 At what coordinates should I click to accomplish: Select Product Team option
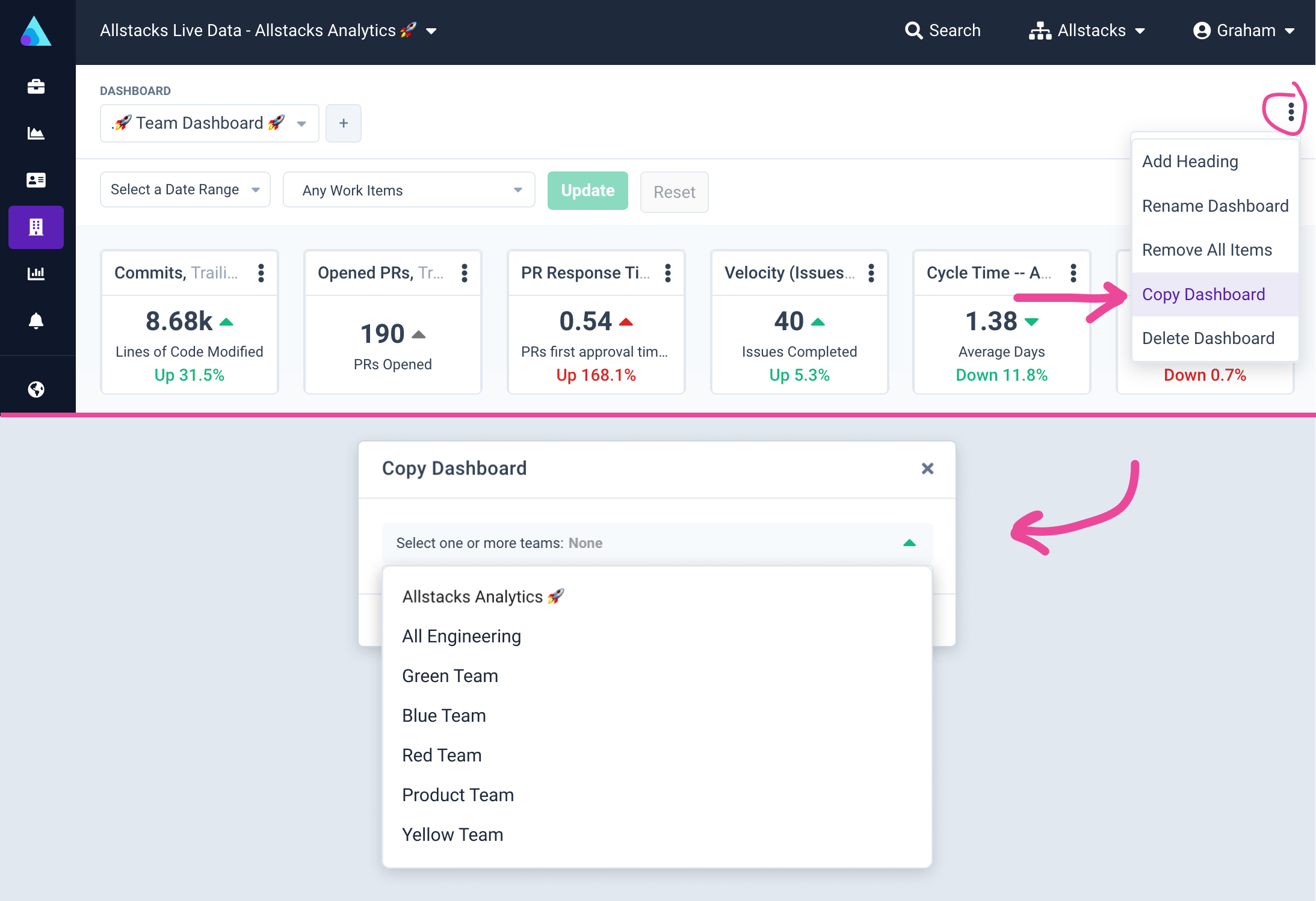click(x=657, y=795)
